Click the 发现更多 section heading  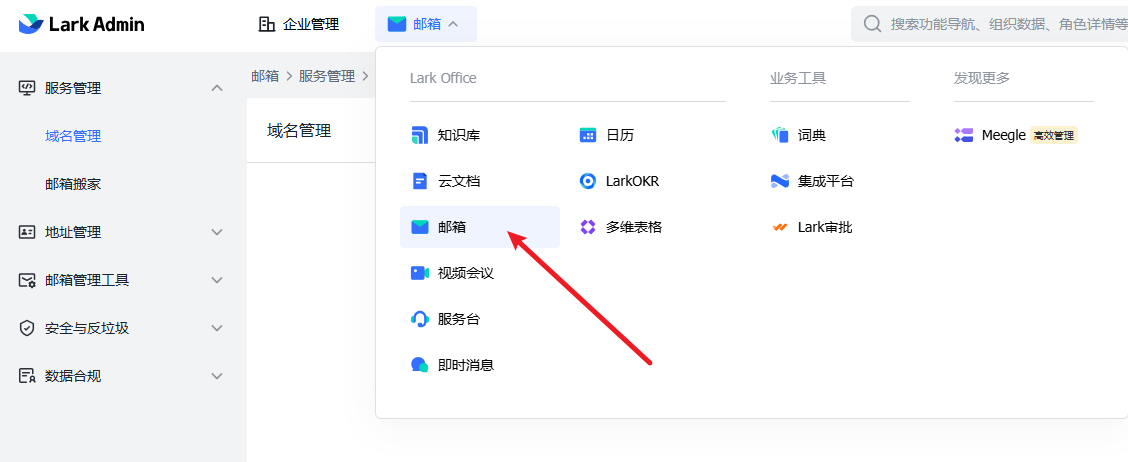pyautogui.click(x=982, y=78)
